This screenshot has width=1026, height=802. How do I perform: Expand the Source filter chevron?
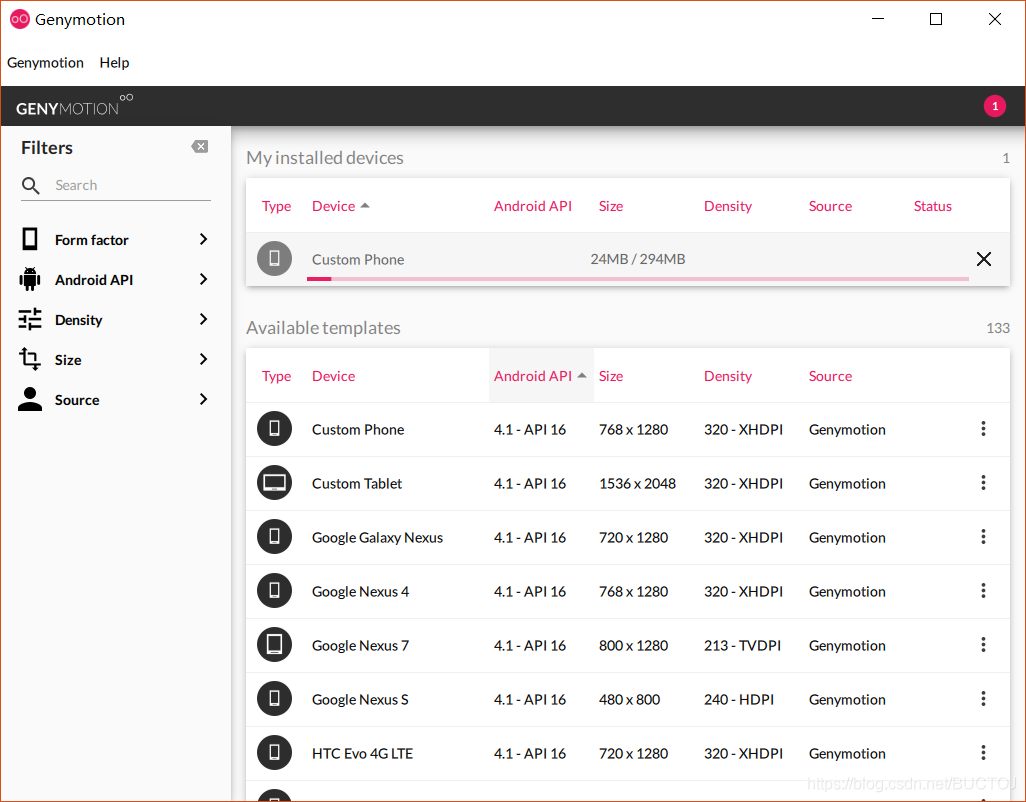203,399
